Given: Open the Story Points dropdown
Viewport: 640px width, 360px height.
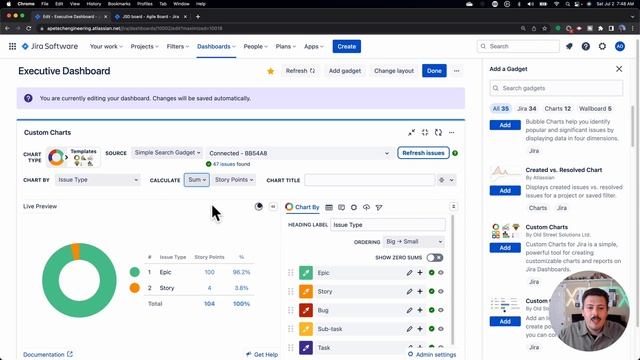Looking at the screenshot, I should (234, 180).
